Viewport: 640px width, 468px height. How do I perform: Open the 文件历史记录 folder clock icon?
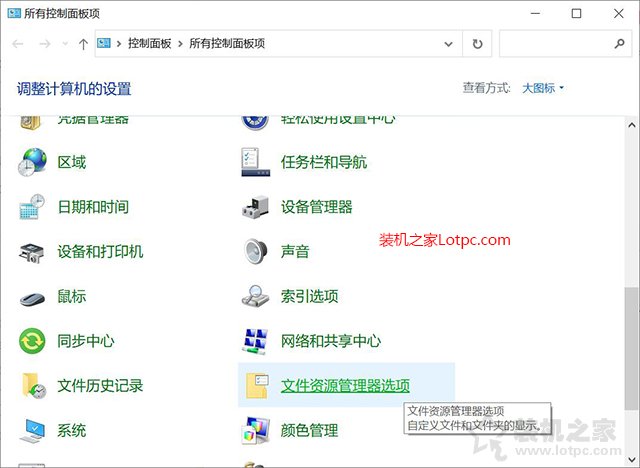[34, 386]
